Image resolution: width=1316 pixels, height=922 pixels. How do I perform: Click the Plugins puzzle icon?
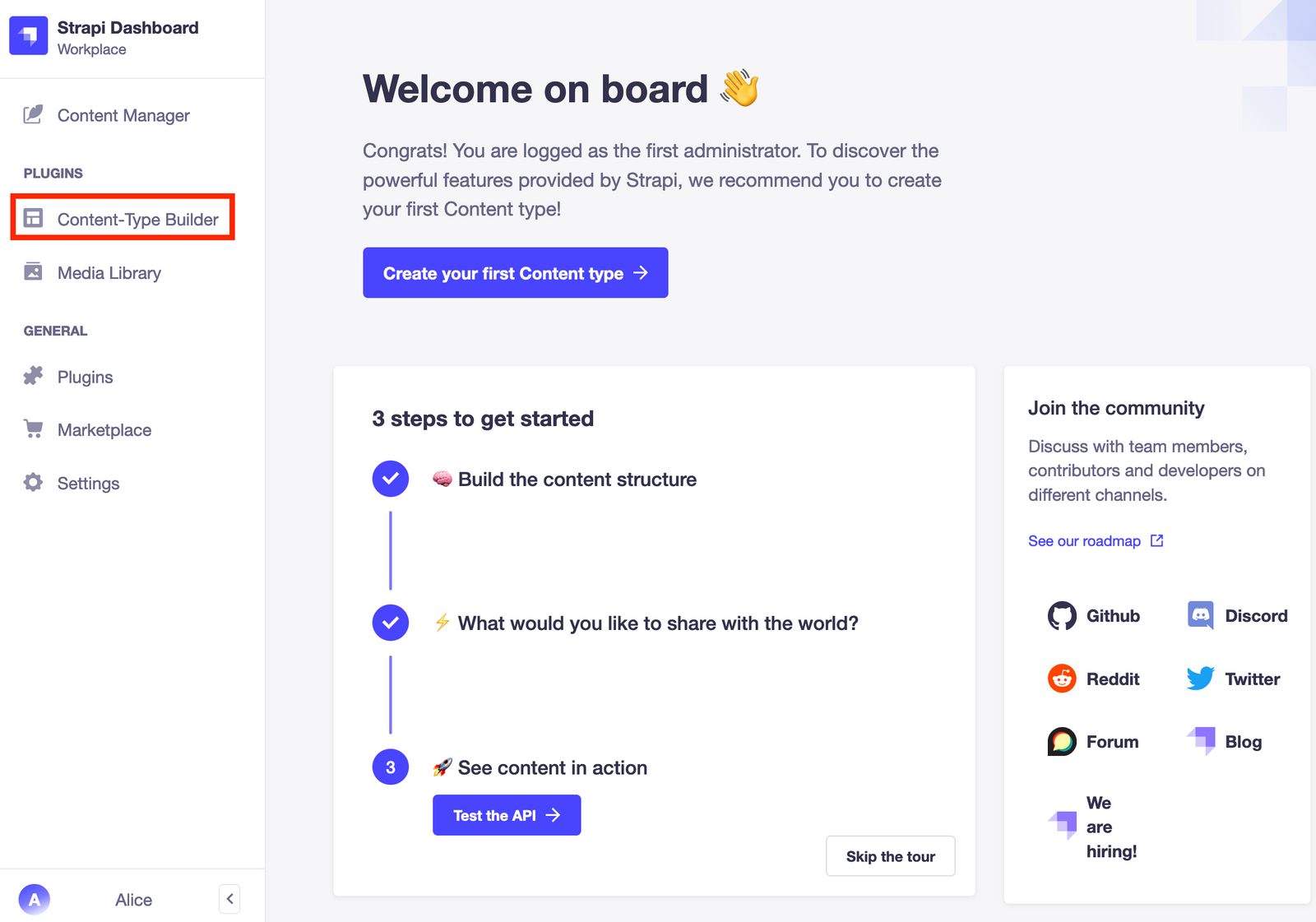click(32, 377)
